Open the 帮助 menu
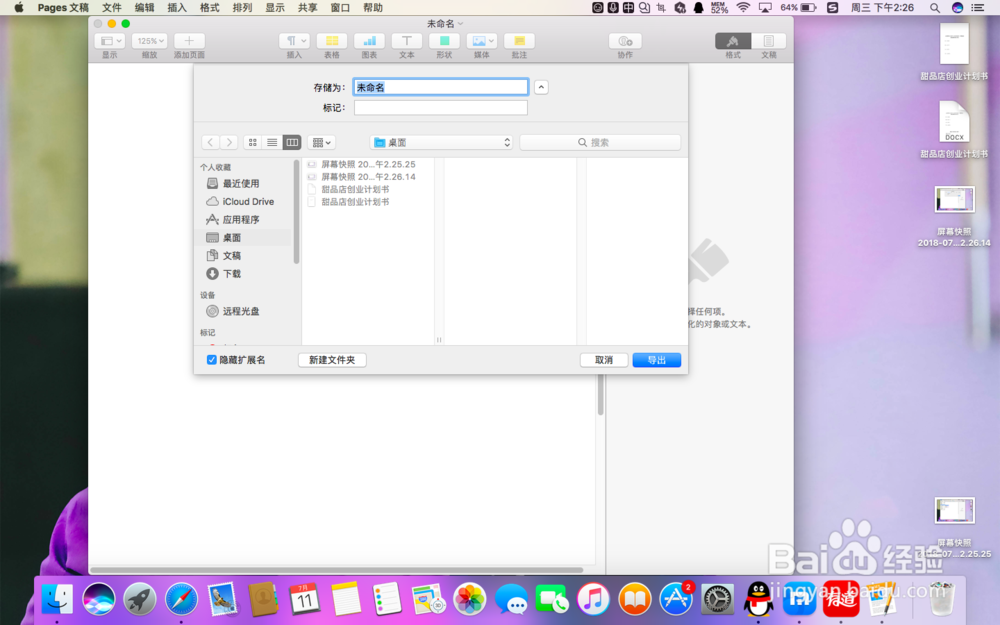The image size is (1000, 625). tap(372, 8)
